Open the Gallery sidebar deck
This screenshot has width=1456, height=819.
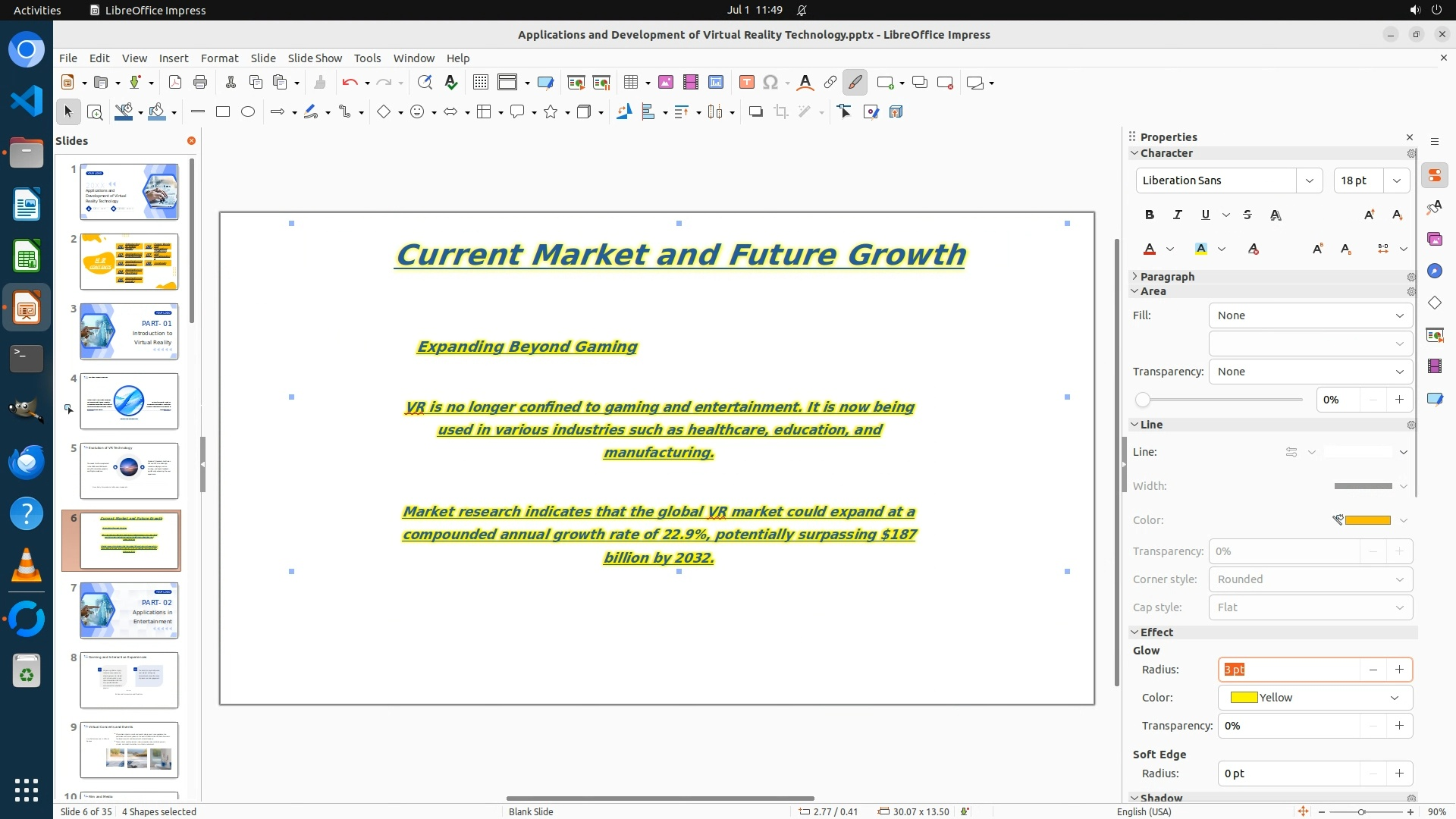[1434, 239]
